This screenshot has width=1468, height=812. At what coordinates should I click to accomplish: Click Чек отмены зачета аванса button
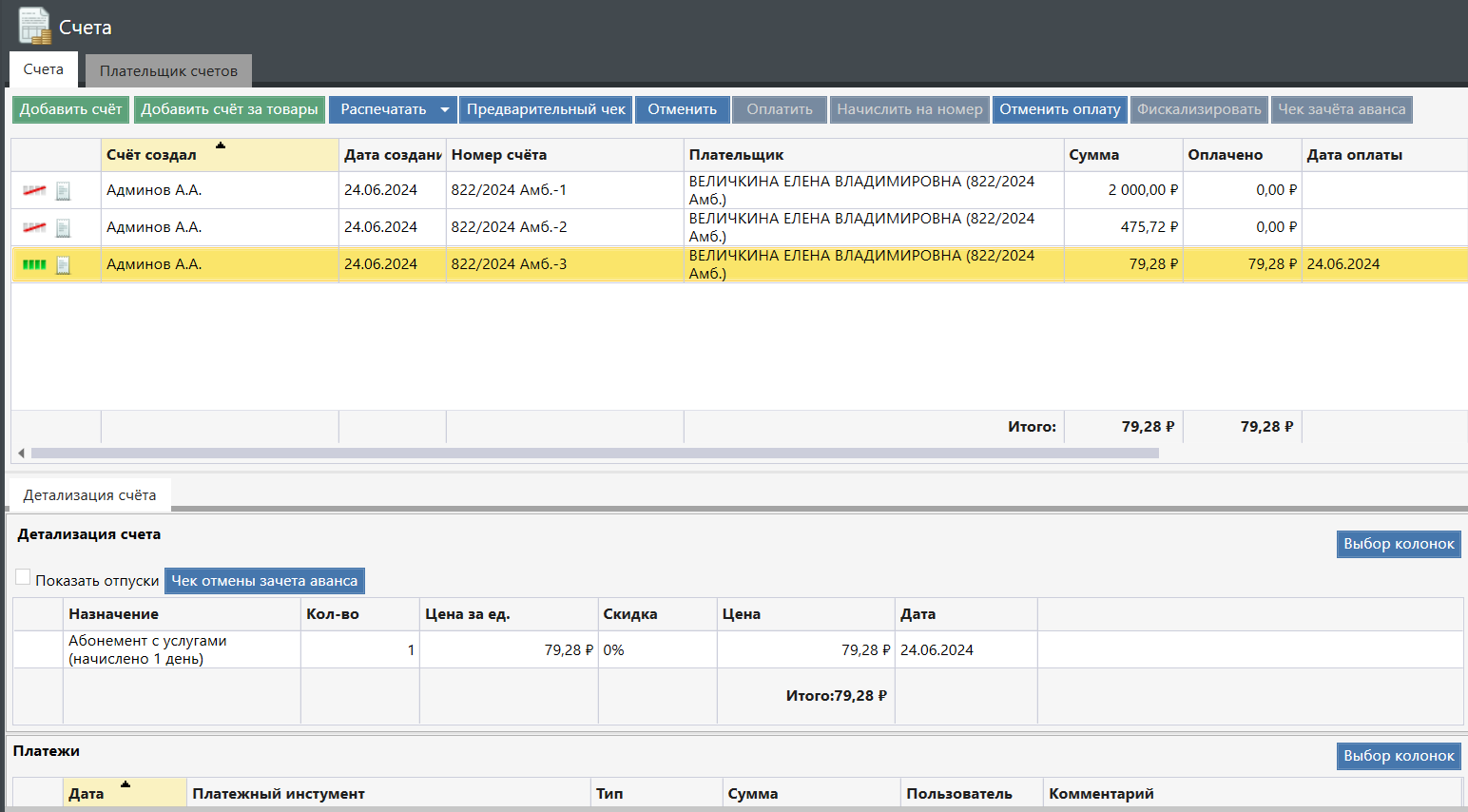[x=264, y=581]
